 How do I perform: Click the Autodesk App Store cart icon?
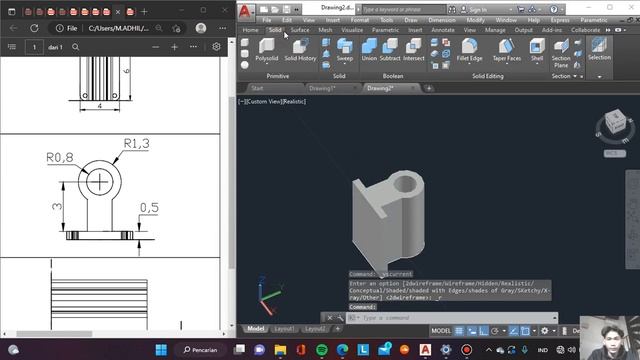[x=521, y=9]
